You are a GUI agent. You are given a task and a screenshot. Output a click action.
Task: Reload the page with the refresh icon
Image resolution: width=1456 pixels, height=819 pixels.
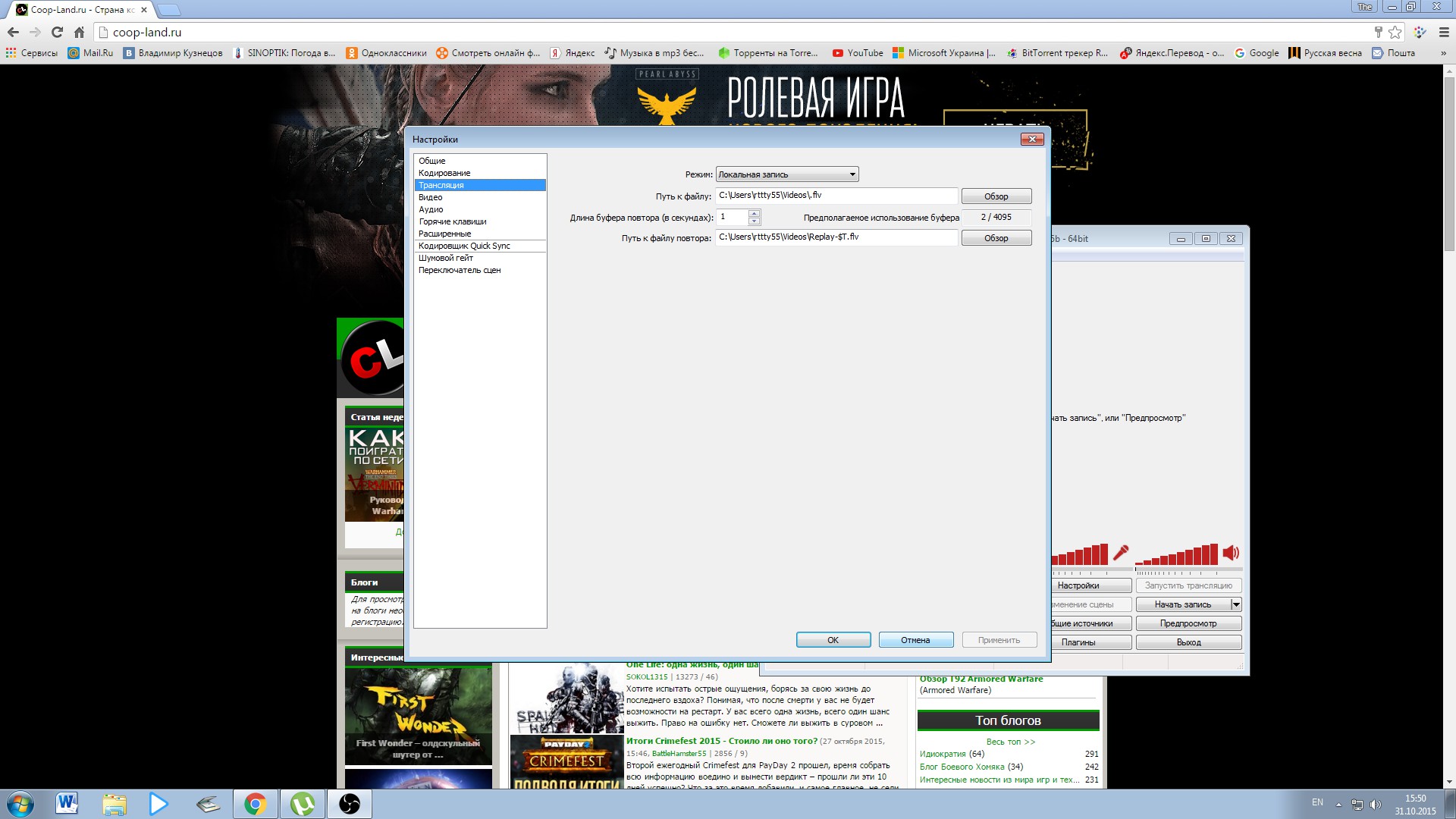tap(57, 33)
